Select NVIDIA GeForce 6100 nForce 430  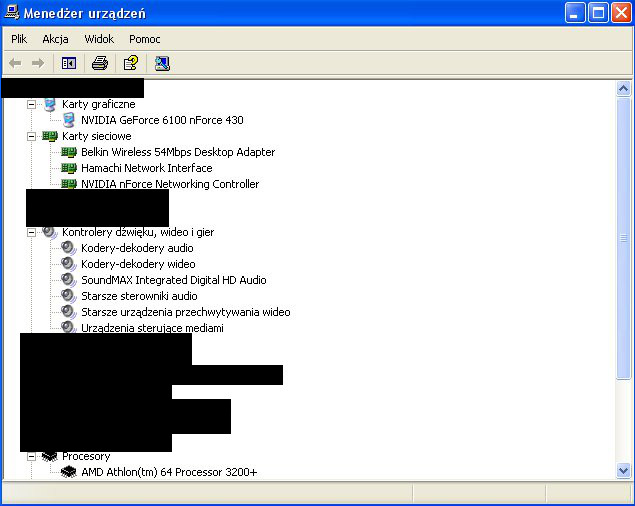pyautogui.click(x=162, y=120)
